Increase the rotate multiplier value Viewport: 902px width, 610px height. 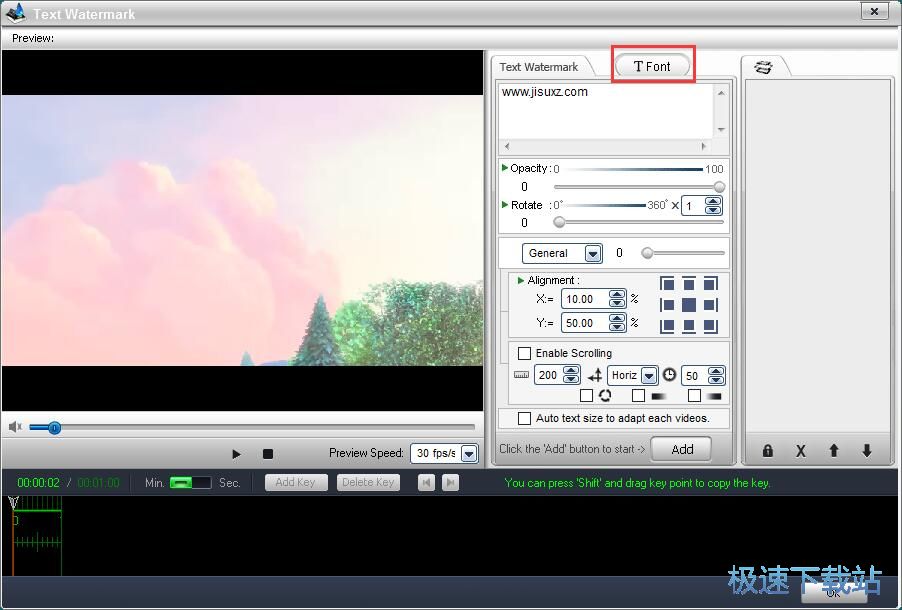[713, 201]
